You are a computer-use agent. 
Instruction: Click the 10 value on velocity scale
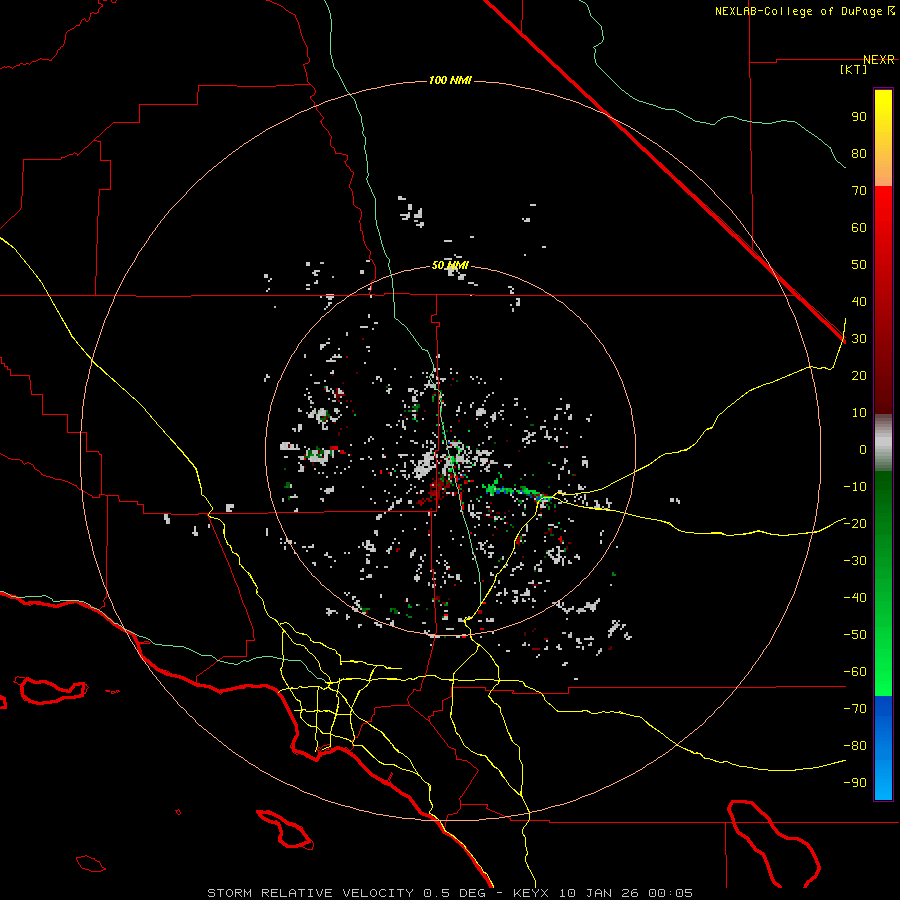[x=859, y=413]
